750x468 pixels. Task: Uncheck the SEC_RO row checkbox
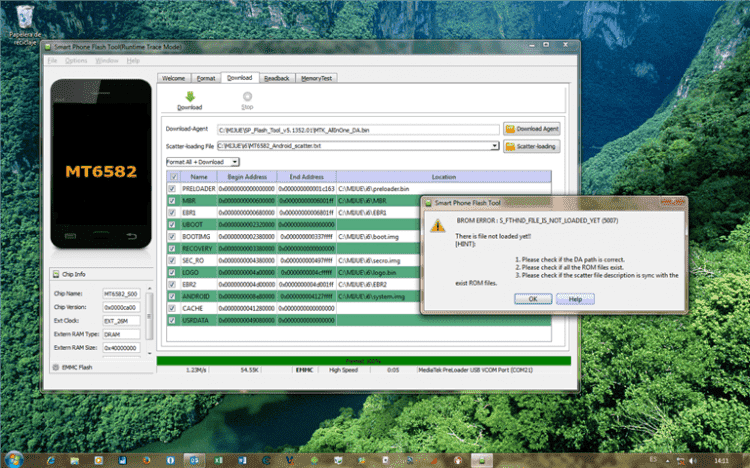(x=172, y=260)
